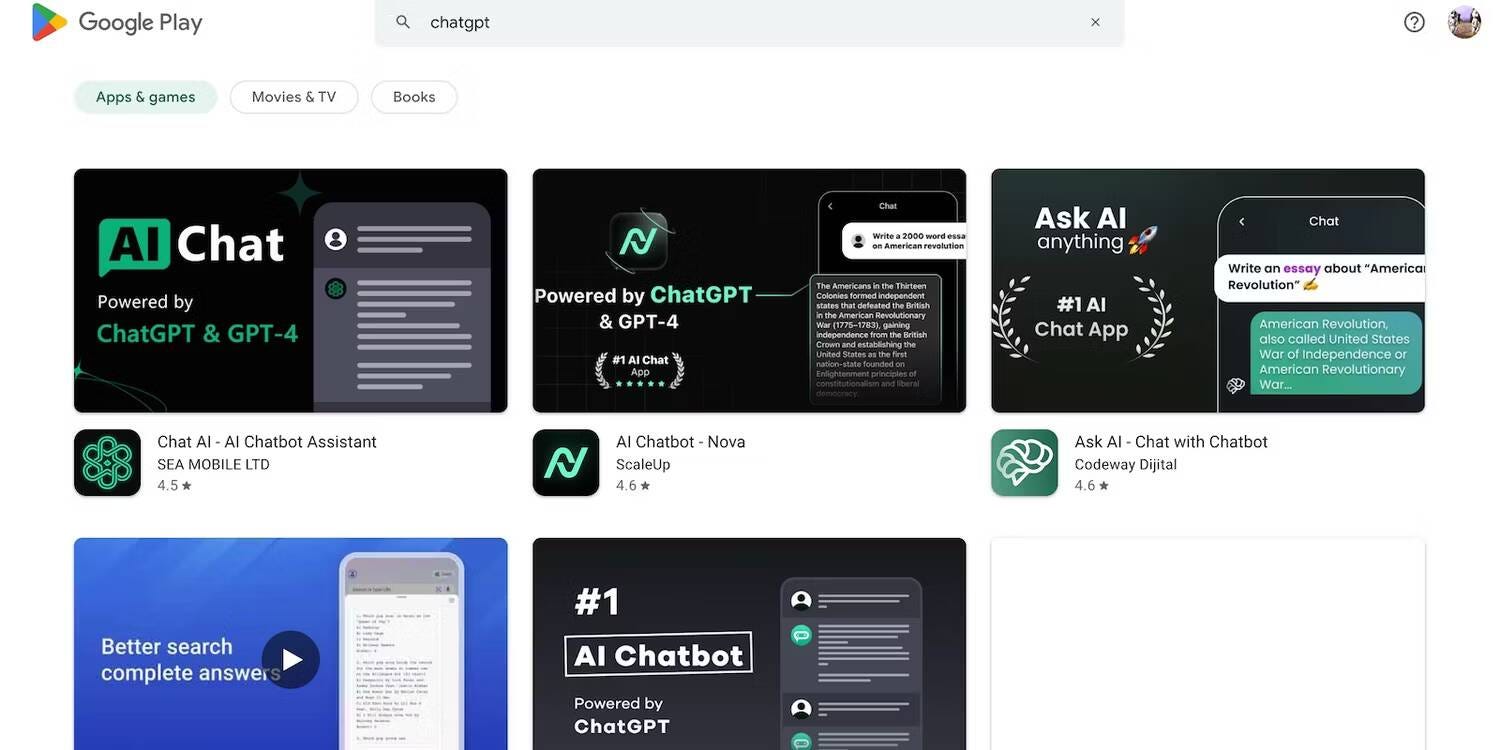Click the Ask AI brain app icon
1500x750 pixels.
pos(1024,463)
